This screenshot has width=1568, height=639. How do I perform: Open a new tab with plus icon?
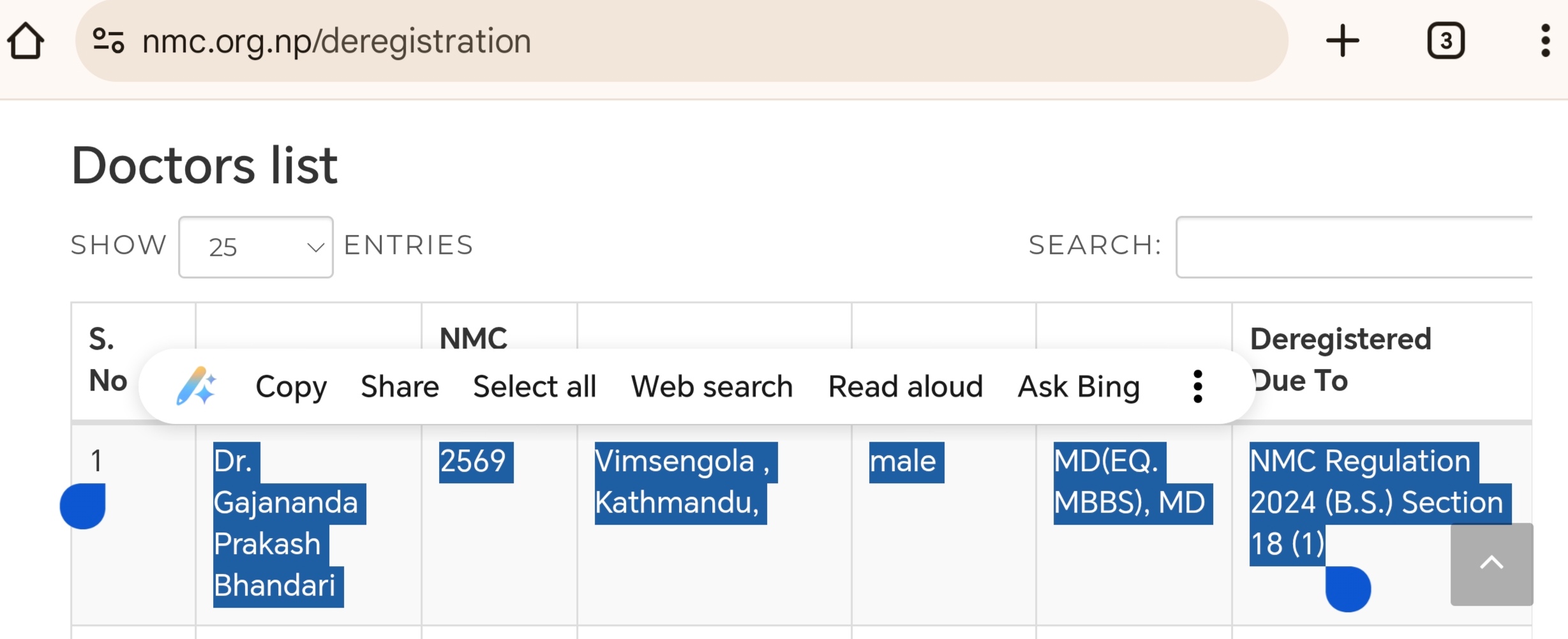[x=1342, y=41]
